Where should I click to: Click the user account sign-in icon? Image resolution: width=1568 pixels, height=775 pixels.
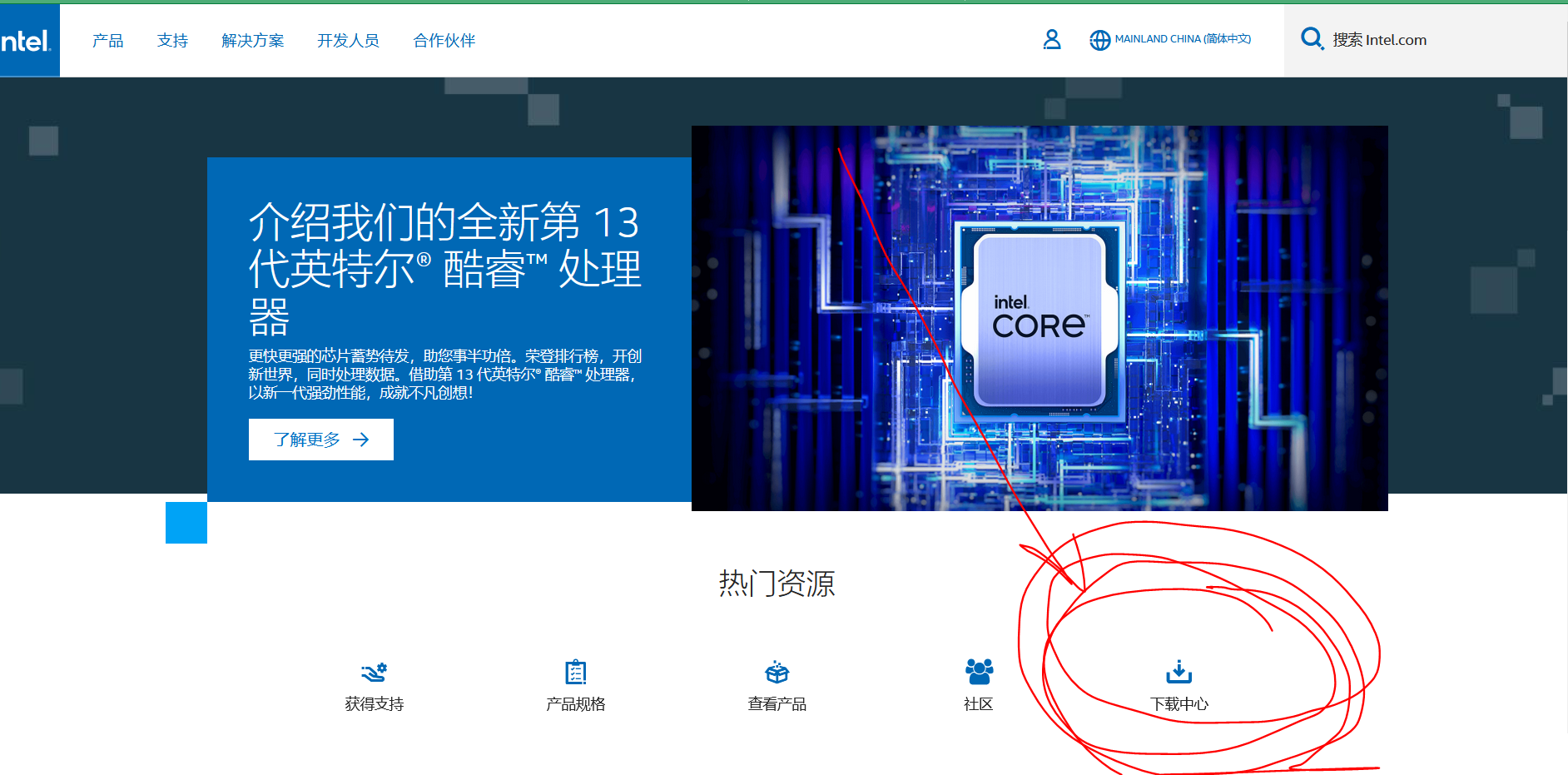[1052, 39]
